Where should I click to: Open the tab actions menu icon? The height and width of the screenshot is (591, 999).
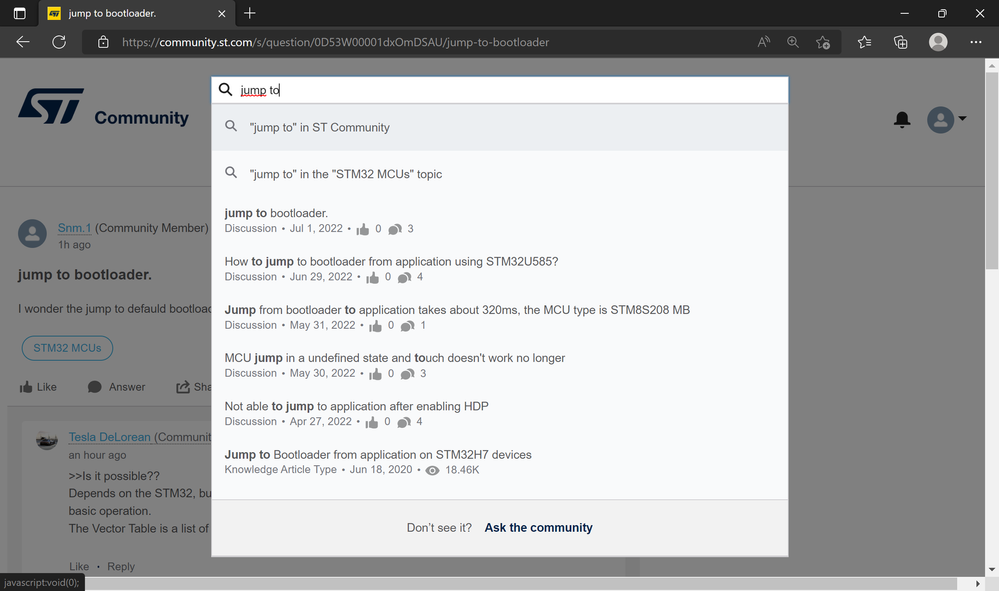20,13
